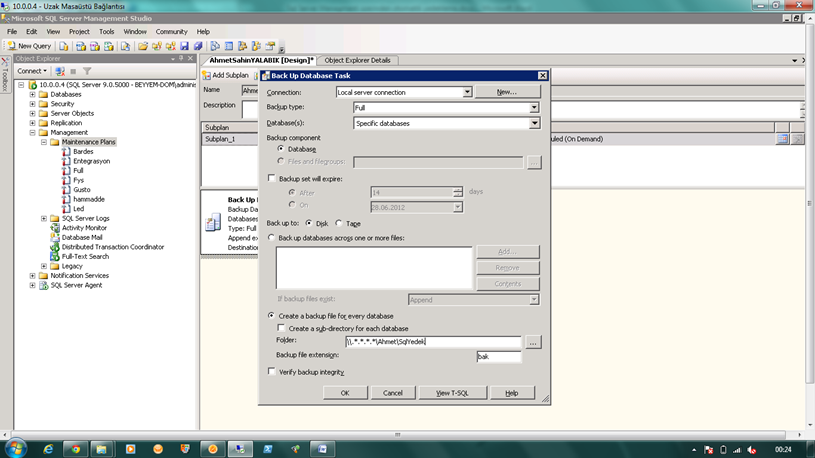This screenshot has height=458, width=815.
Task: Open the Connect dropdown in Object Explorer
Action: (x=32, y=71)
